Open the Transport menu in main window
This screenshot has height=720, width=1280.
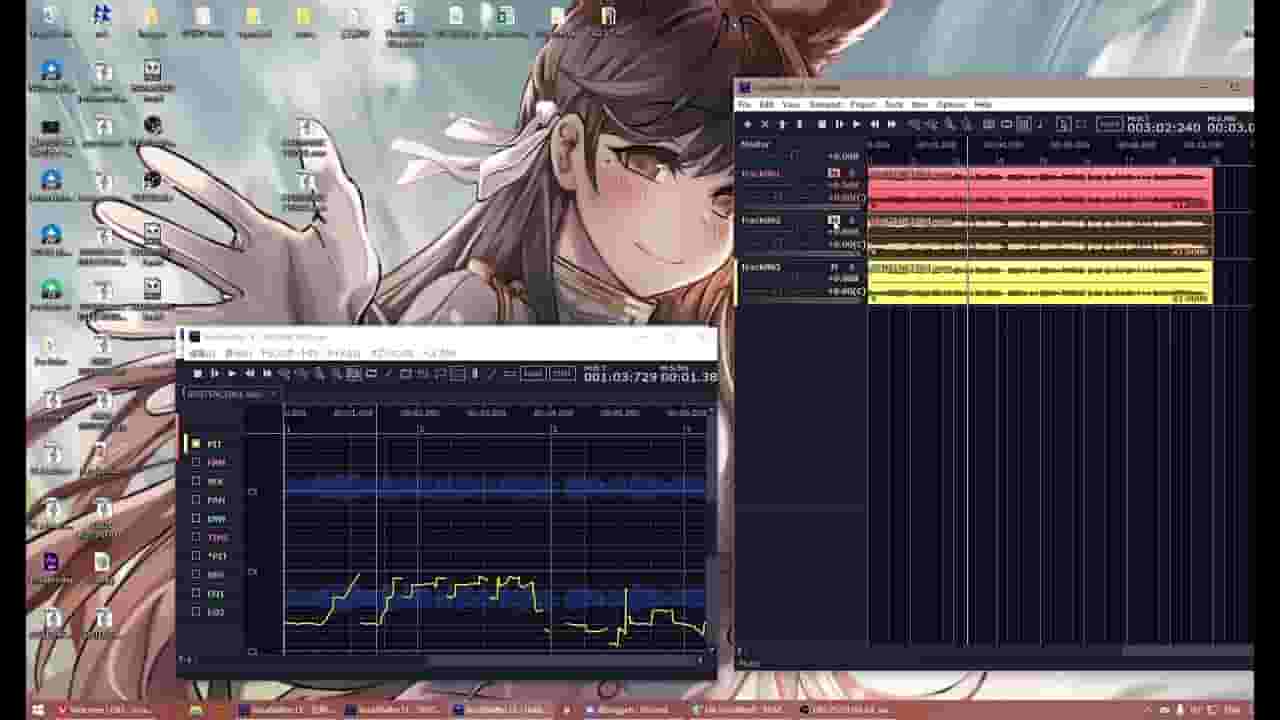825,104
